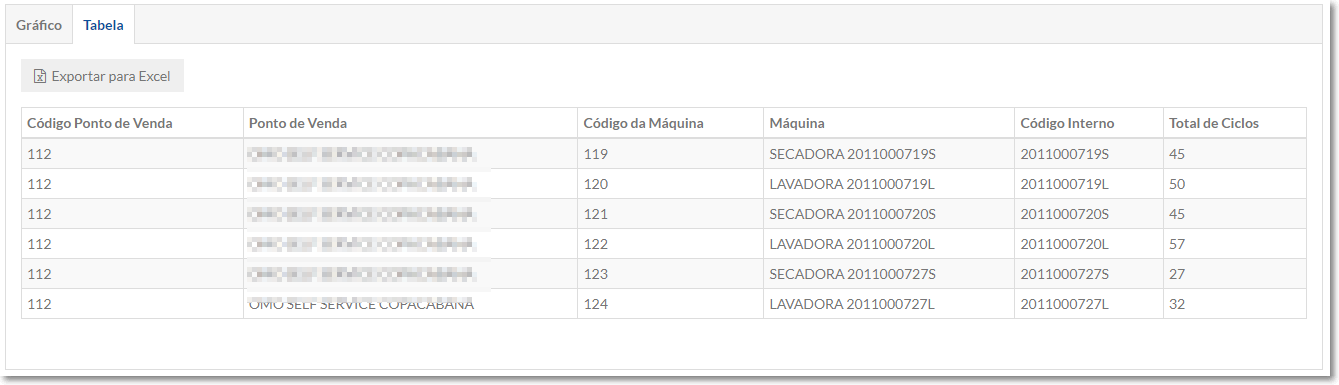Click Exportar para Excel button
Screen dimensions: 1339x385
102,76
